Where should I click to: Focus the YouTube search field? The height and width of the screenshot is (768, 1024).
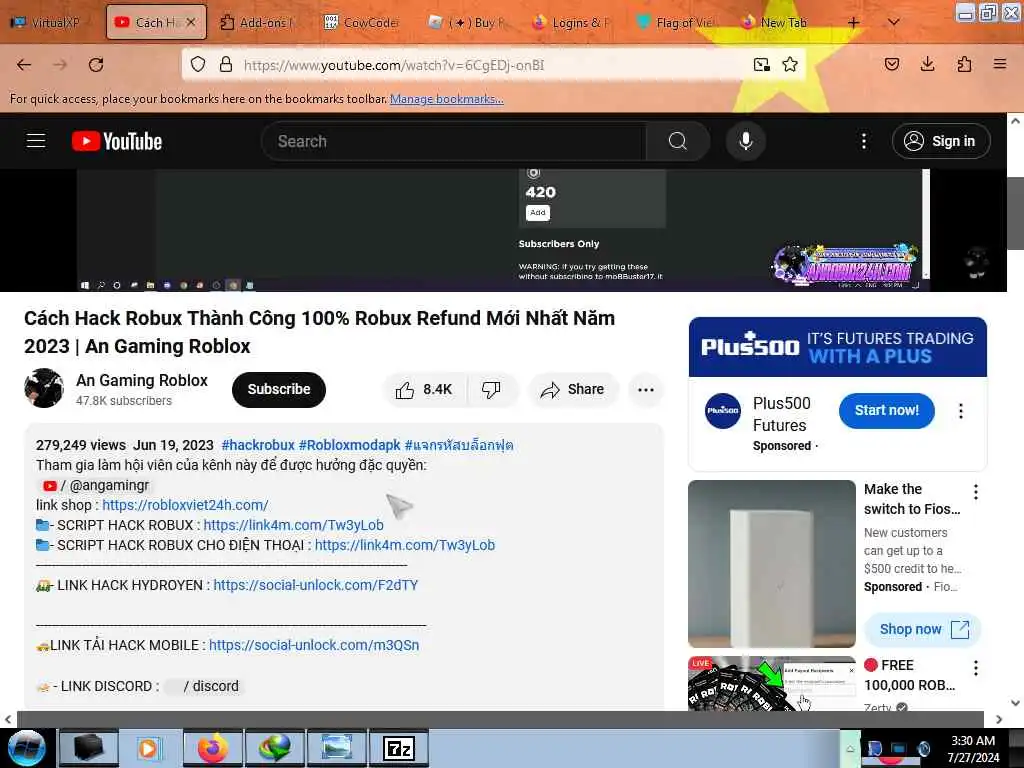(x=455, y=141)
